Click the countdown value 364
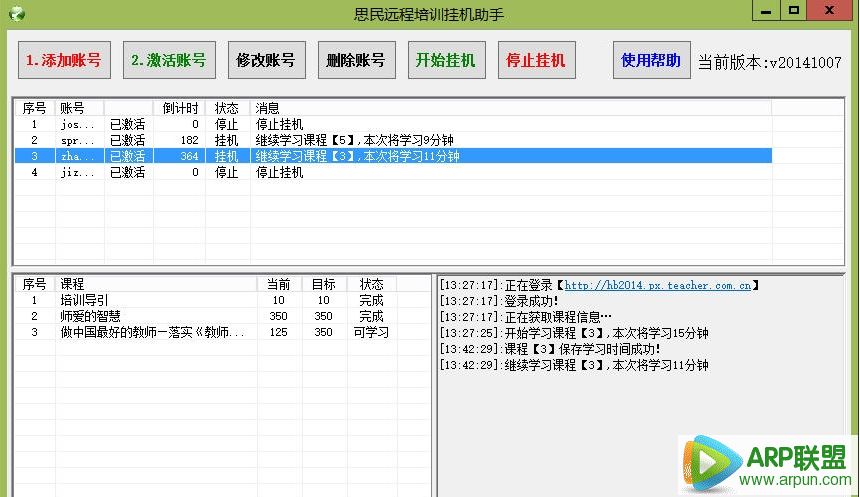 click(x=190, y=156)
